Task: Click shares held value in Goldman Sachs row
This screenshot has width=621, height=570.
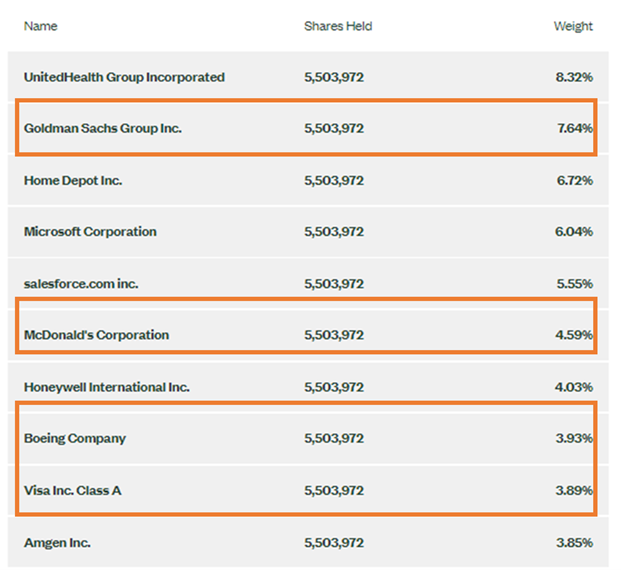Action: [334, 128]
